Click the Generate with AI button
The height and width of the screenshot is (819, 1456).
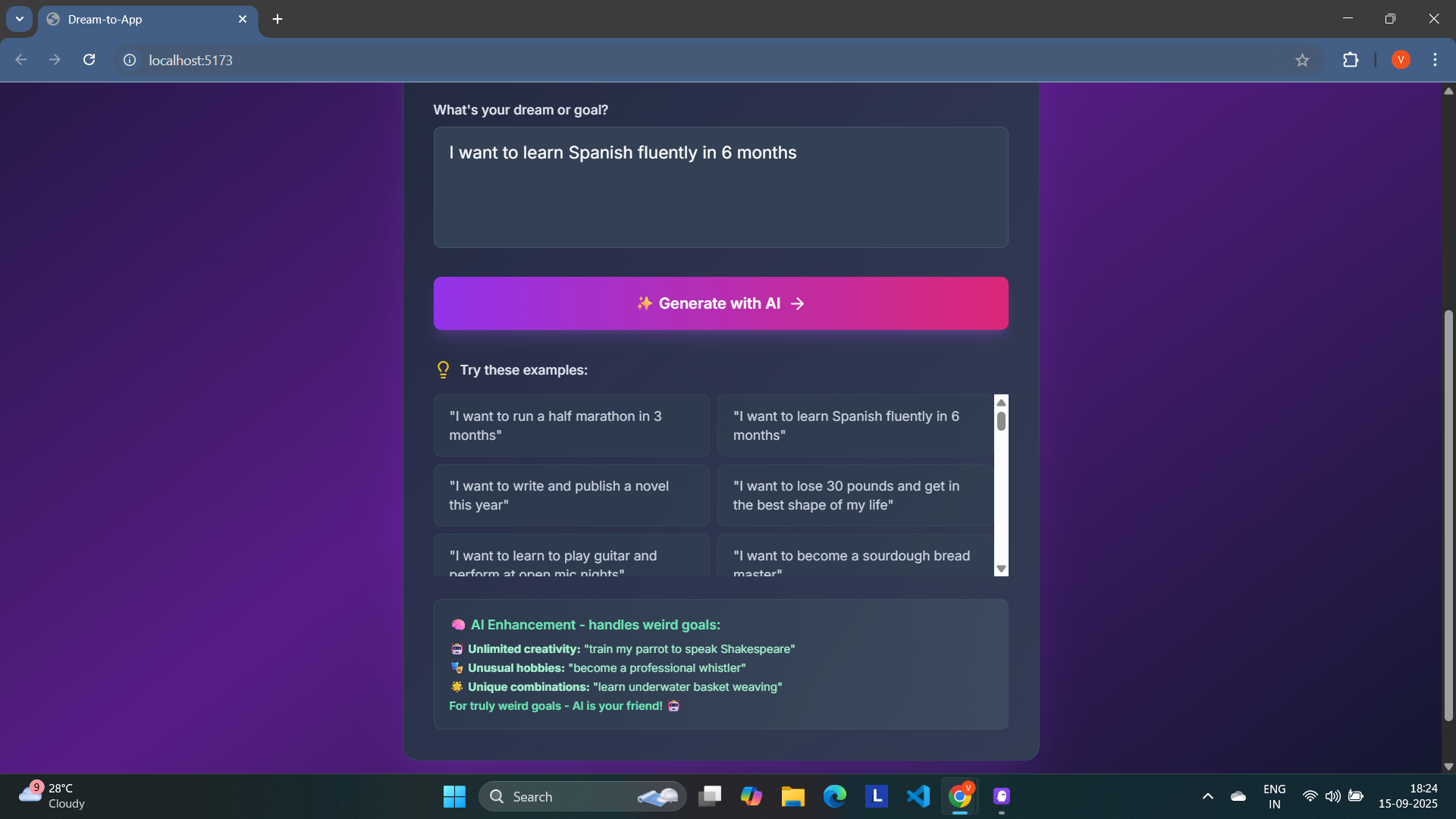pos(720,303)
